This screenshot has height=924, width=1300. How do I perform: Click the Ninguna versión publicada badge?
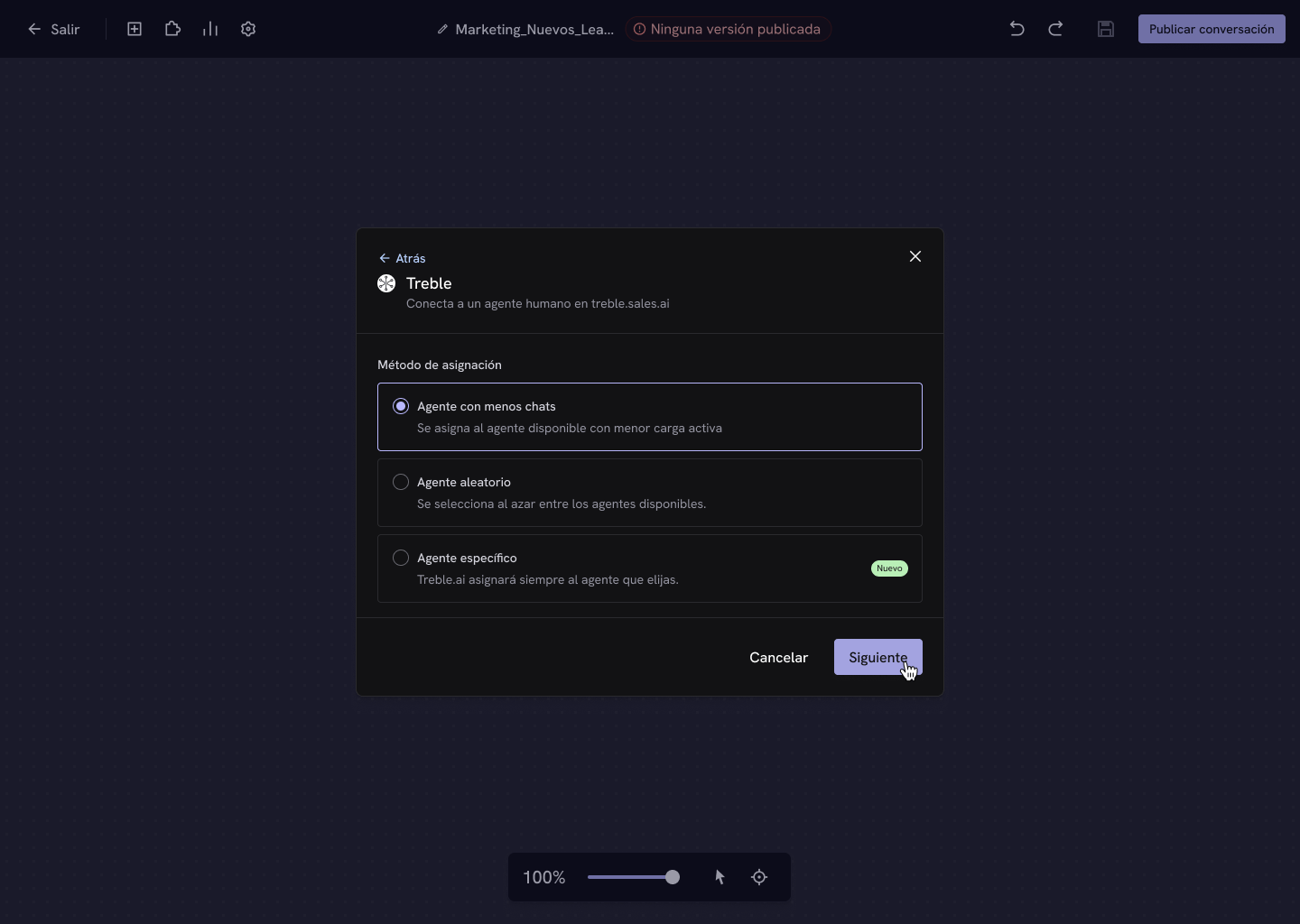(728, 29)
